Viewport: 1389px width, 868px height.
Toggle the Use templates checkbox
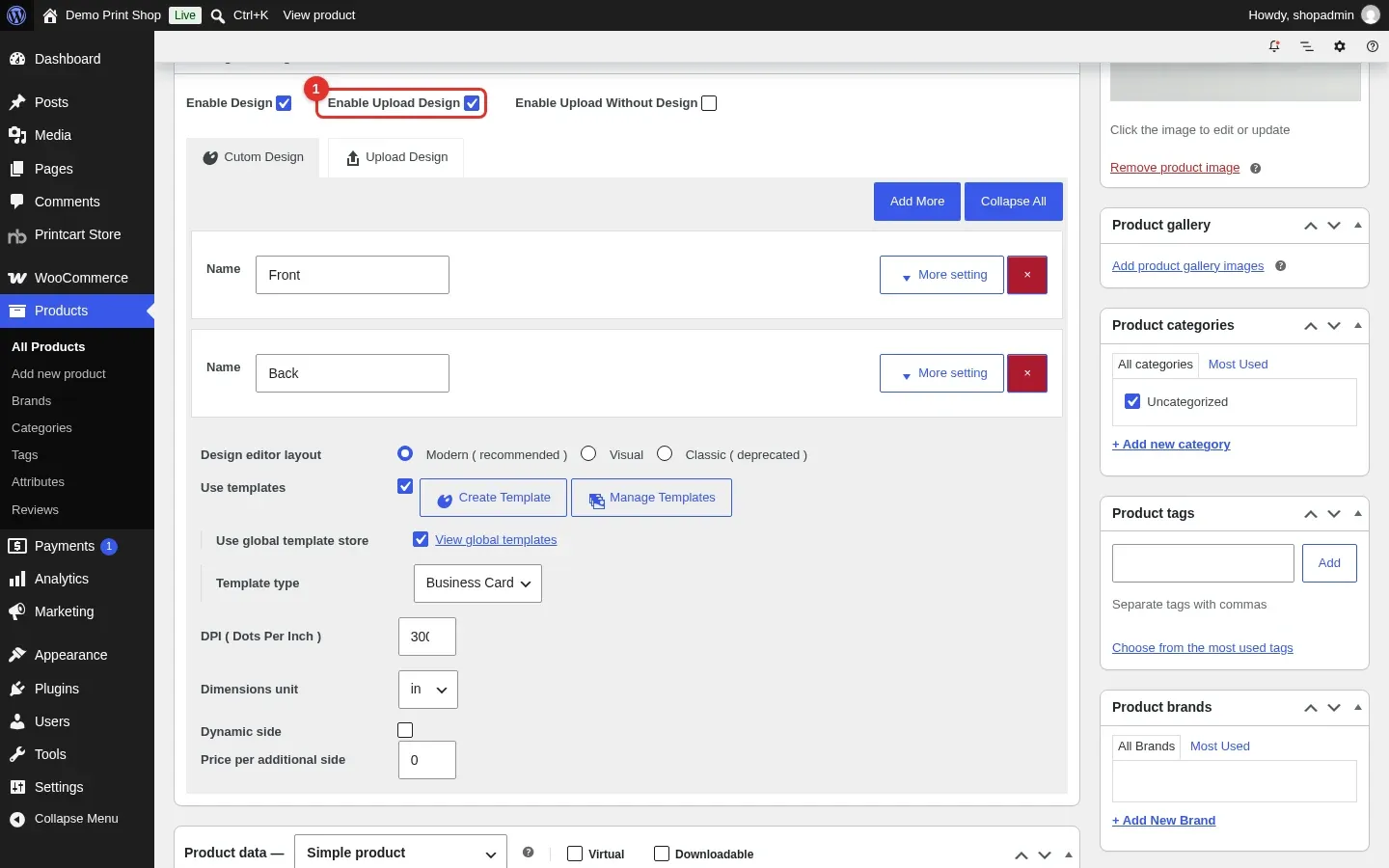(405, 486)
